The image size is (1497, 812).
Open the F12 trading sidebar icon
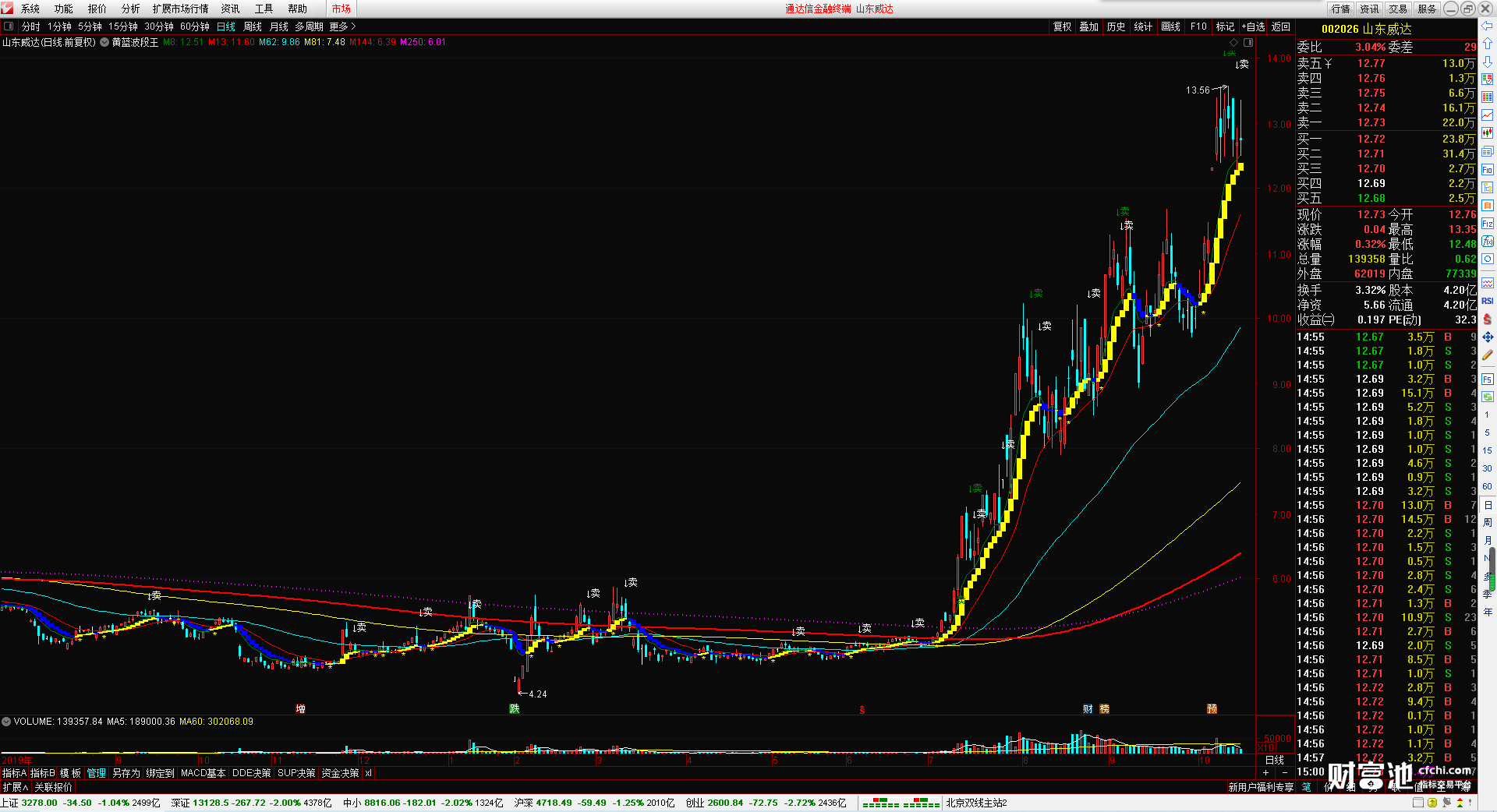coord(1488,224)
